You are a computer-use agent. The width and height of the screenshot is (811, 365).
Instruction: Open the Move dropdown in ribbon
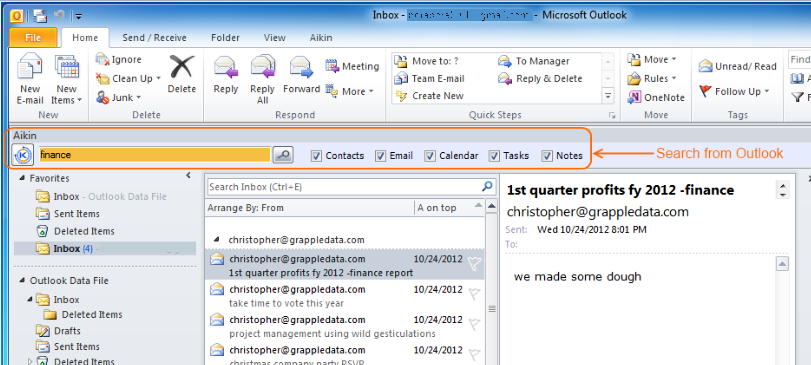click(652, 59)
